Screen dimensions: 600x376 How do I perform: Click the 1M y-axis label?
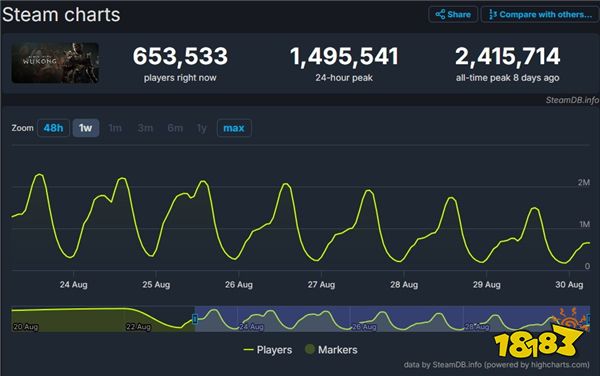point(584,224)
